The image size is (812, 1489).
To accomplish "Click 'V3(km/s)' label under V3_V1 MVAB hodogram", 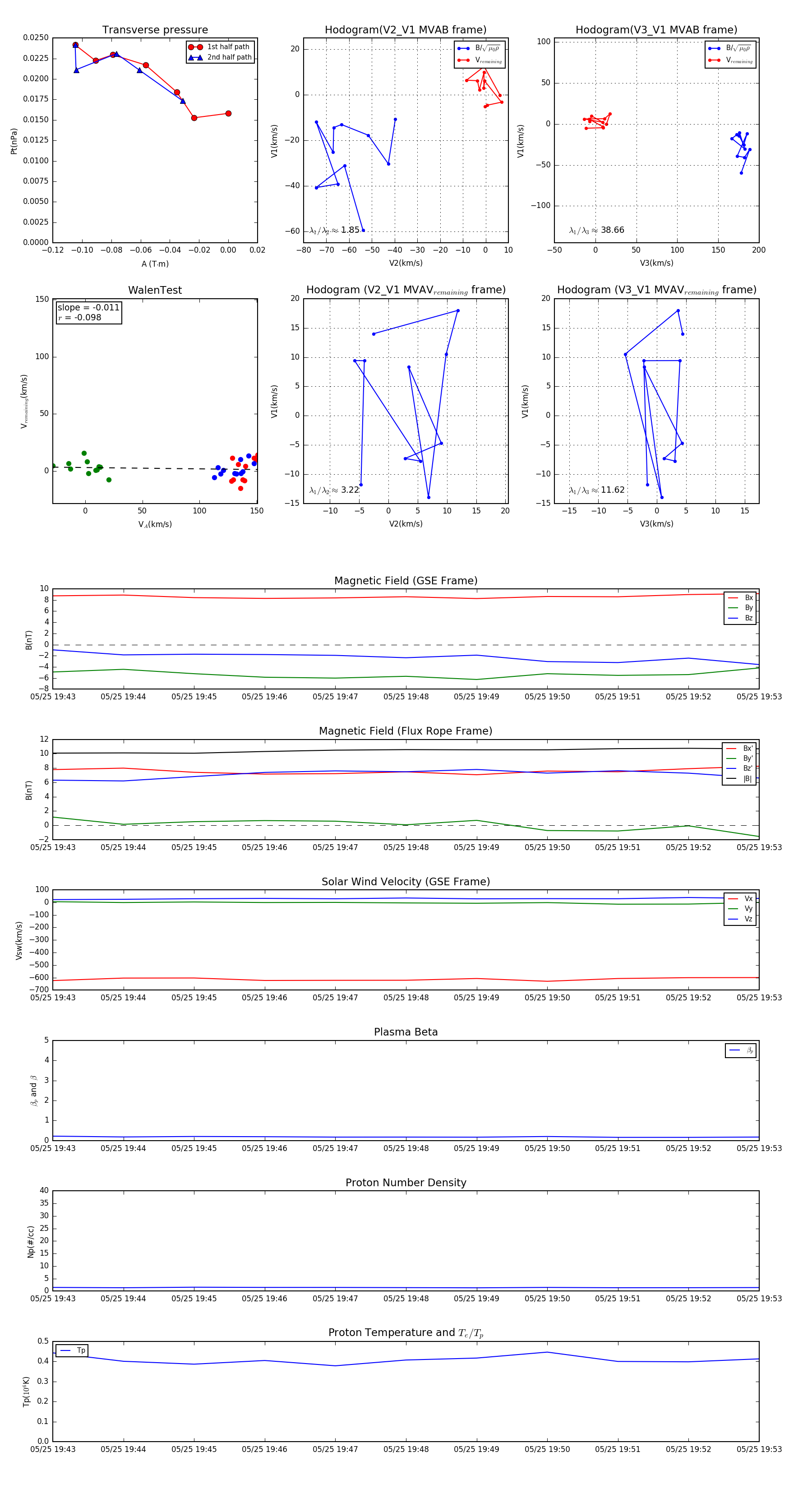I will (x=656, y=263).
